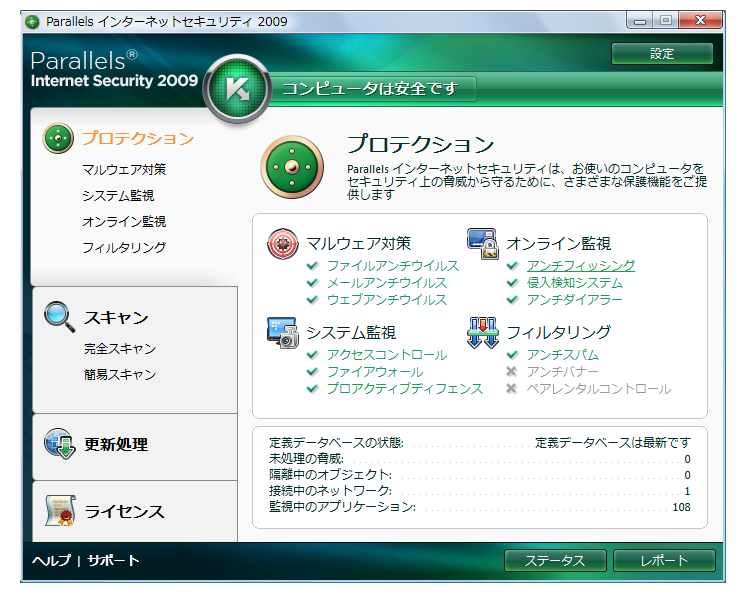This screenshot has height=613, width=746.
Task: Click the フィルタリング heading in main panel
Action: (x=559, y=333)
